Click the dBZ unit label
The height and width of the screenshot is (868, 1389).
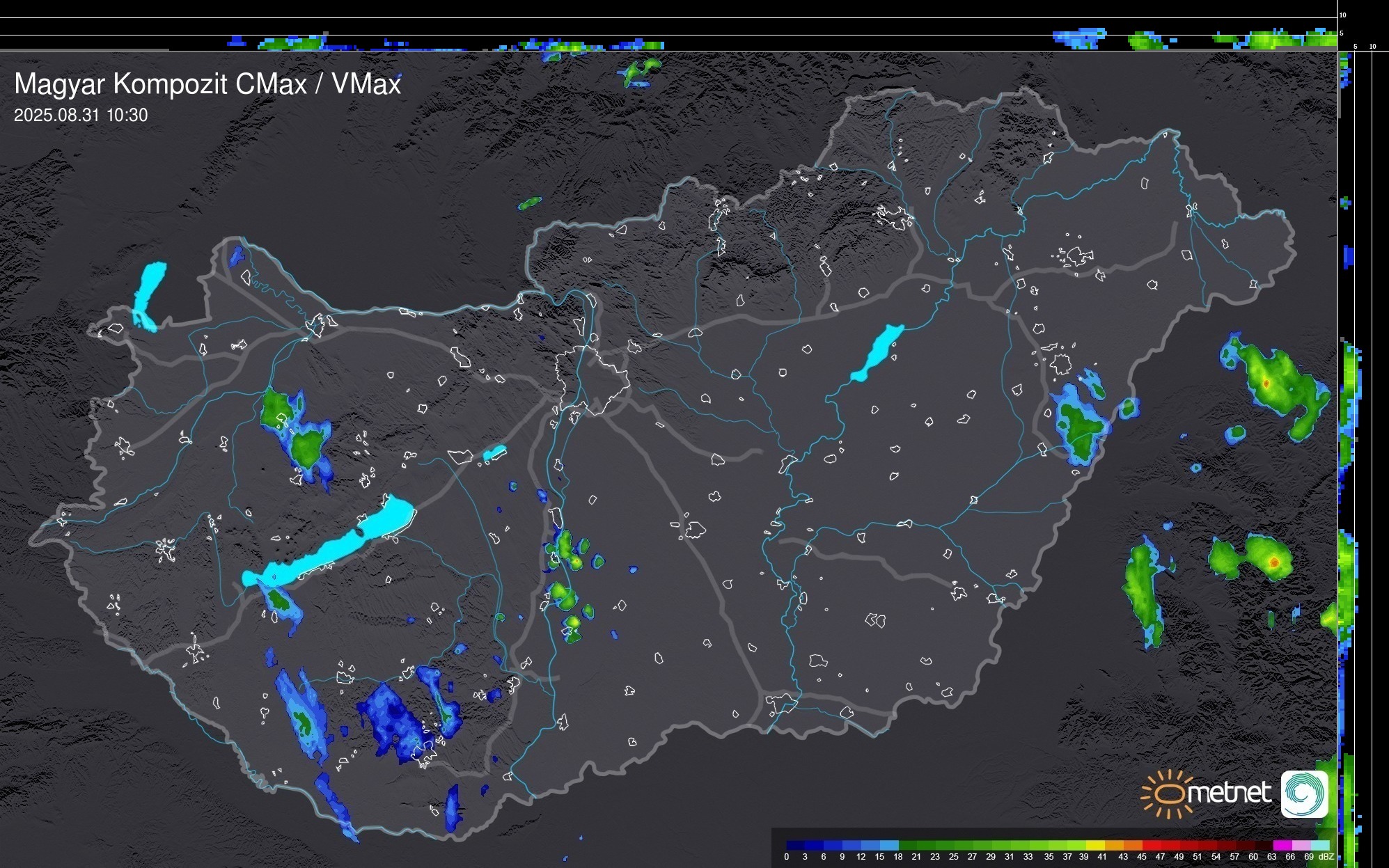1326,857
